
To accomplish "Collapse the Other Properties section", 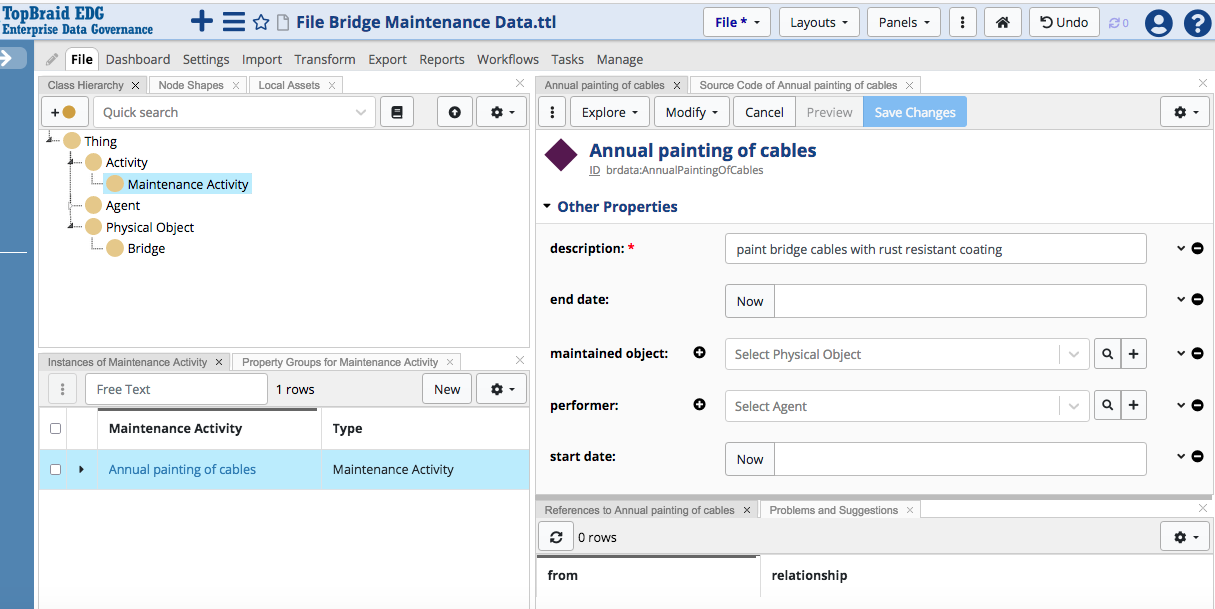I will click(x=547, y=207).
